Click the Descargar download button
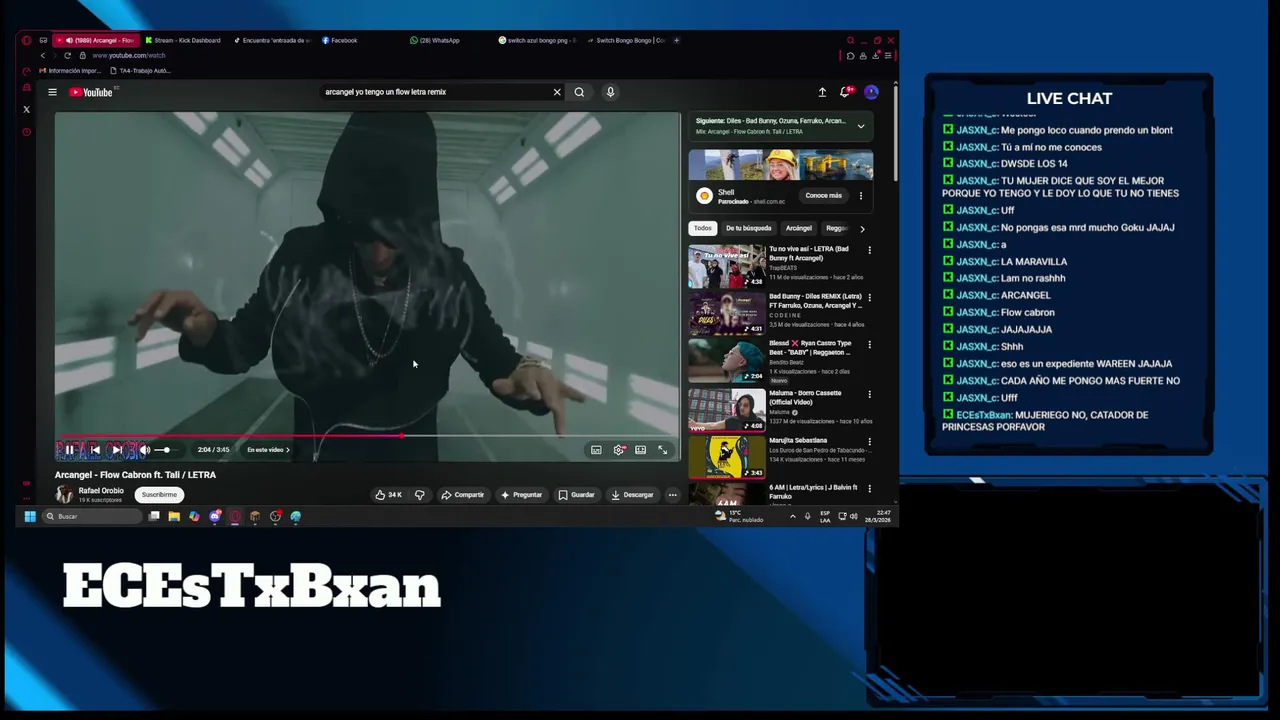The image size is (1280, 720). click(632, 495)
